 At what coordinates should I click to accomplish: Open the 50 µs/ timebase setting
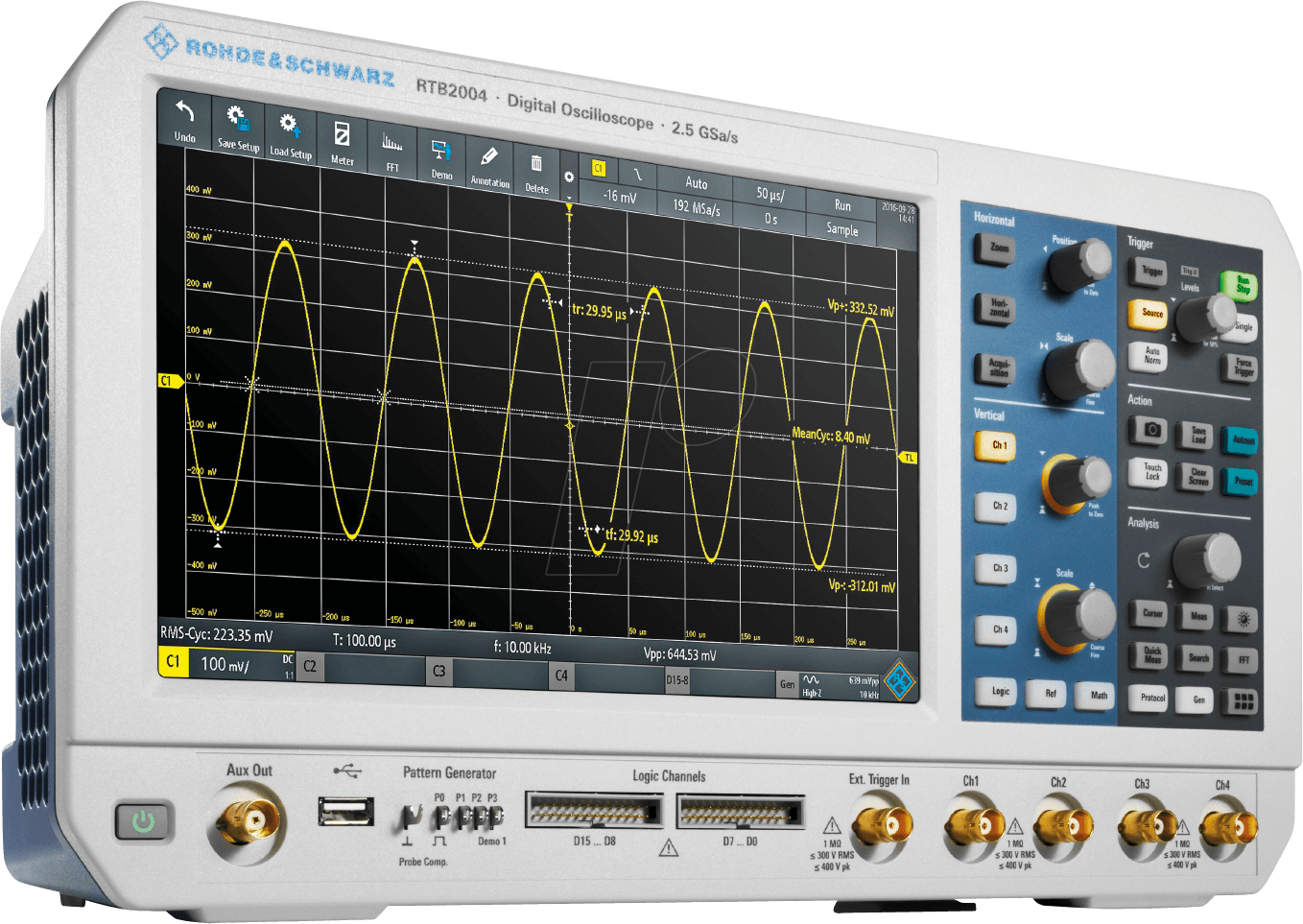(770, 194)
